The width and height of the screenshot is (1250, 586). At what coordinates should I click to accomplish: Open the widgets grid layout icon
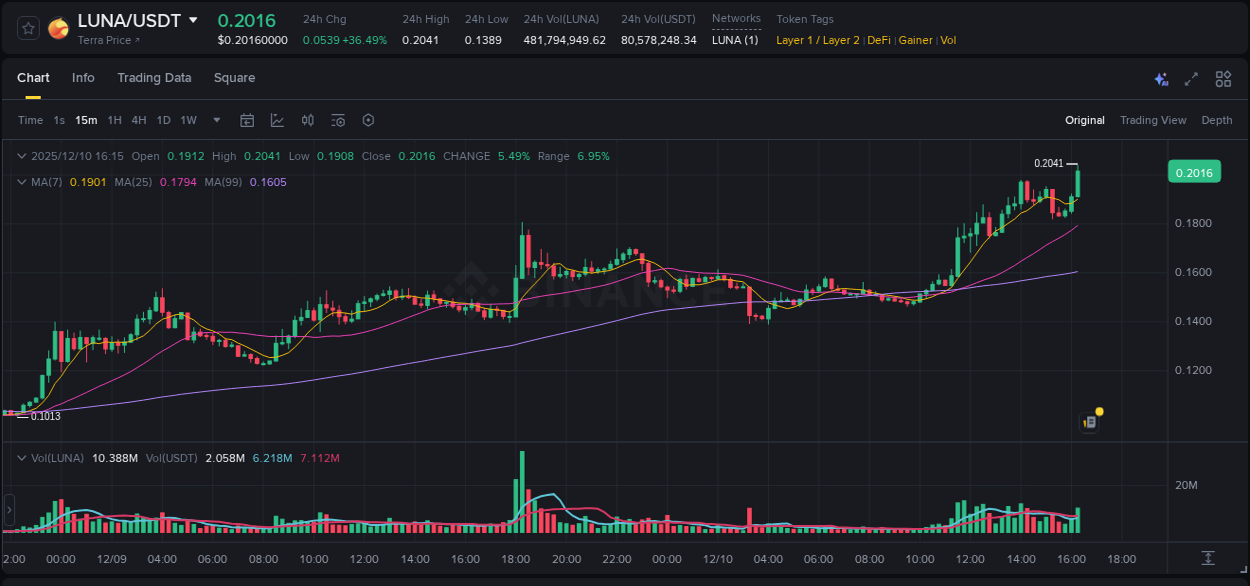pyautogui.click(x=1223, y=78)
